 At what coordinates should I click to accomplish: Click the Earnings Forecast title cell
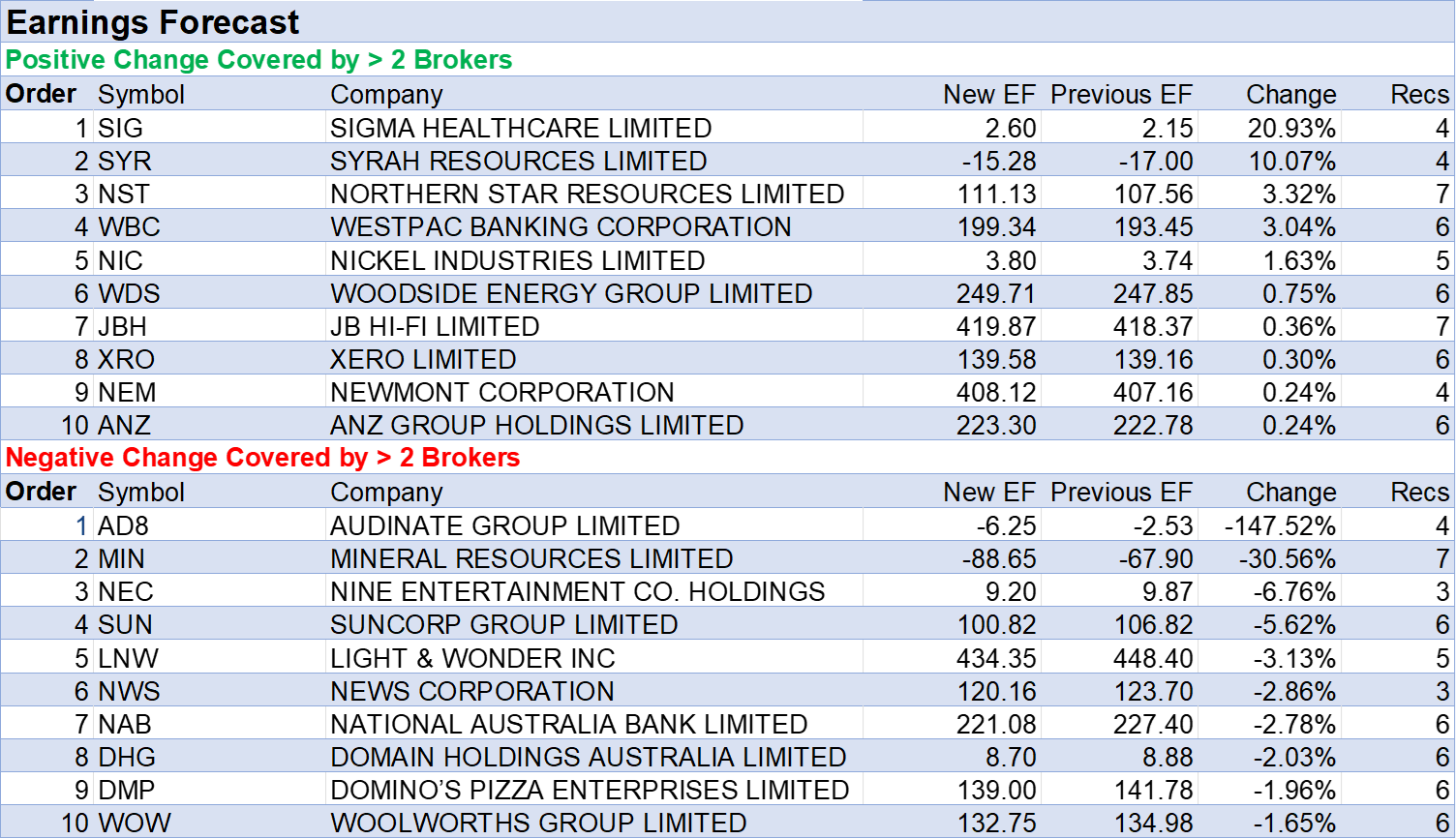153,22
